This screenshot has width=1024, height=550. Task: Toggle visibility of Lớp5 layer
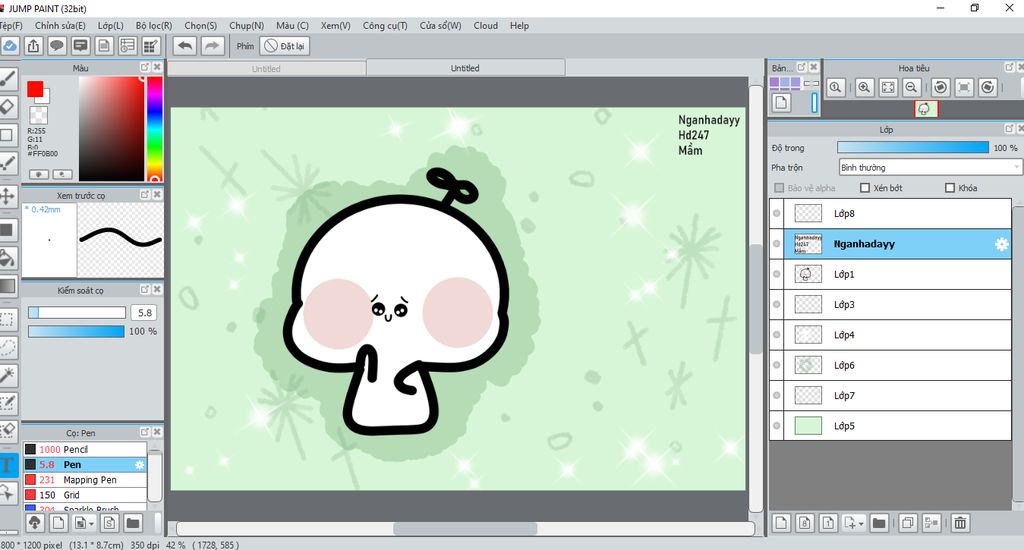click(x=776, y=426)
